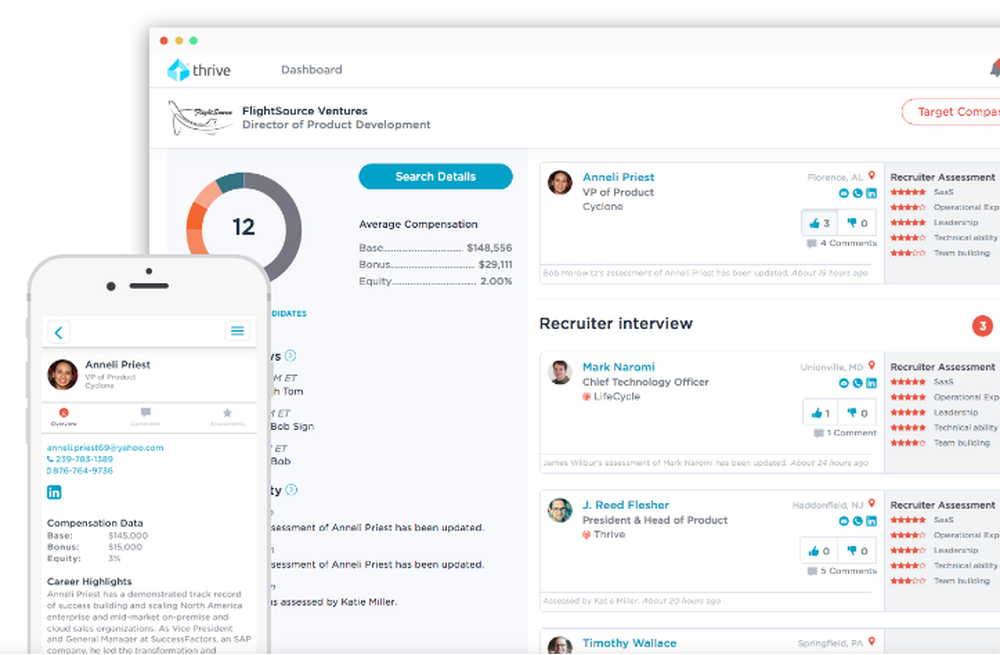1000x655 pixels.
Task: Click the FlightSource Ventures airplane logo
Action: (x=200, y=117)
